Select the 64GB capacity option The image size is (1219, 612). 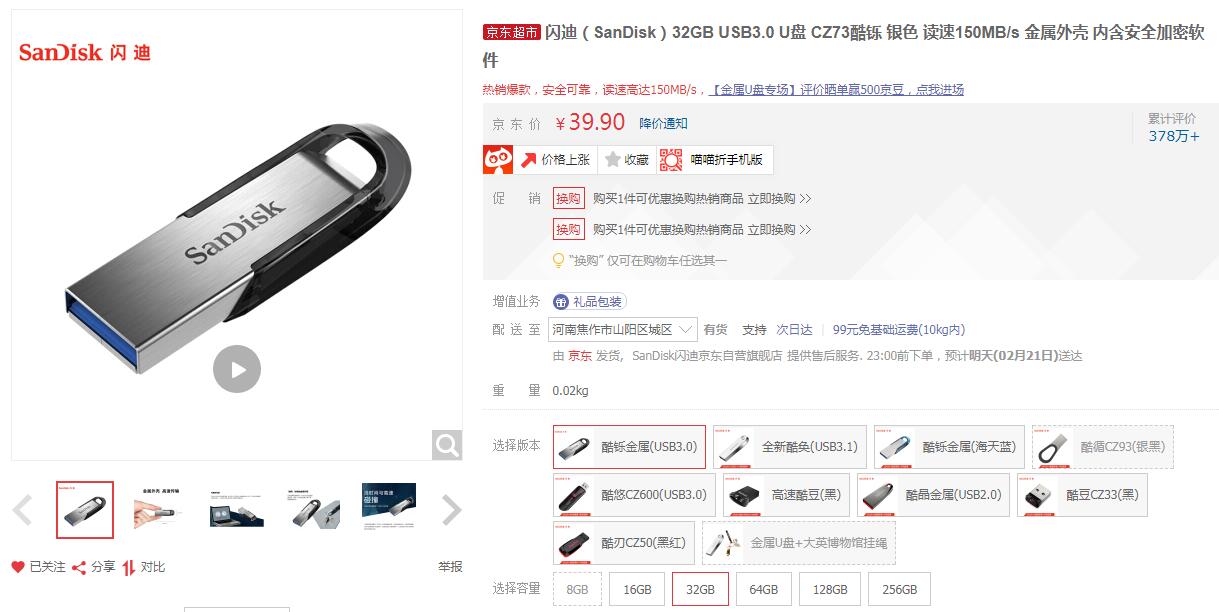click(764, 589)
